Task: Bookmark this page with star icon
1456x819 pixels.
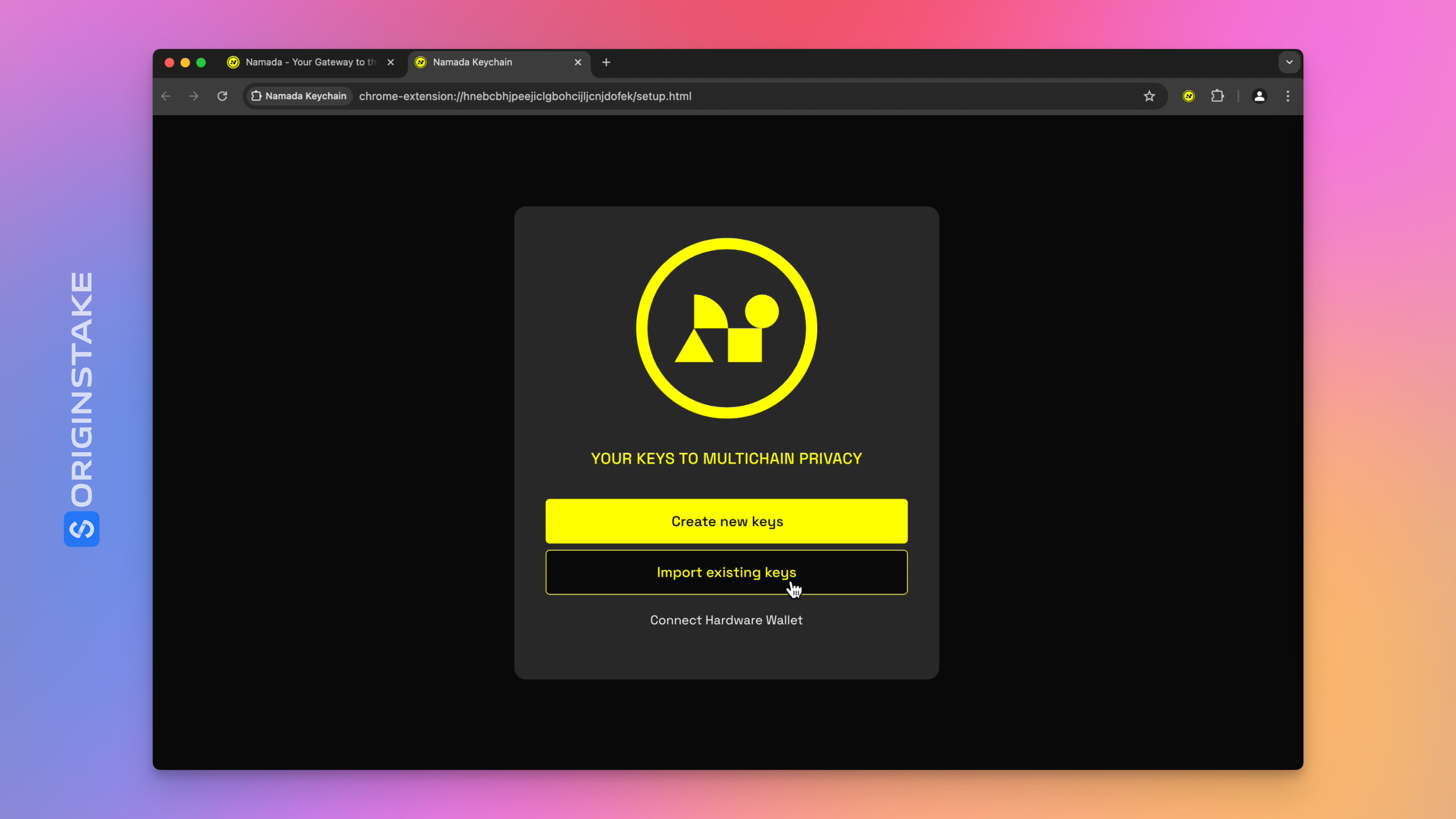Action: (1149, 96)
